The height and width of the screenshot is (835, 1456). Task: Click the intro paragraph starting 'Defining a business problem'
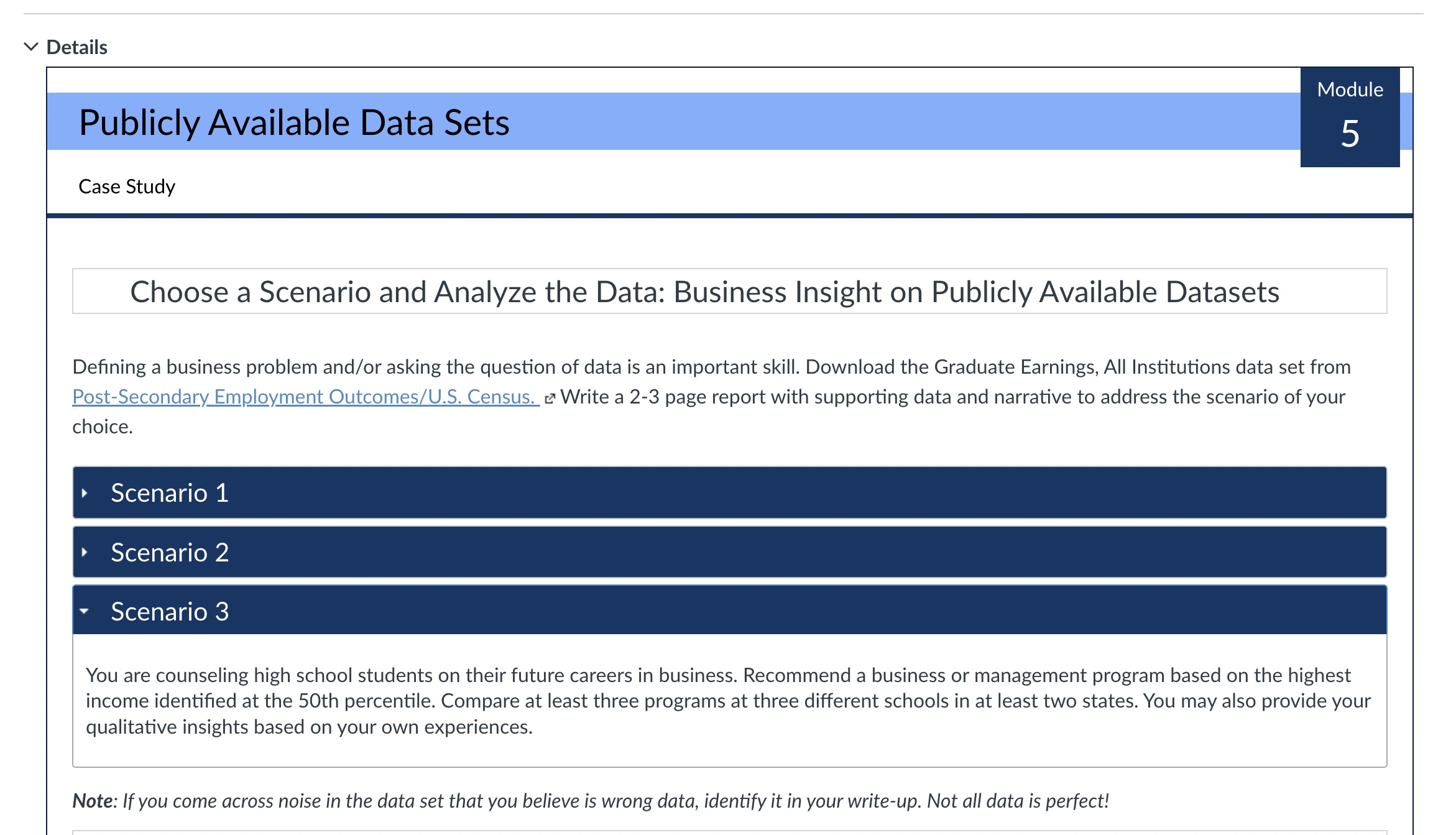[x=435, y=367]
